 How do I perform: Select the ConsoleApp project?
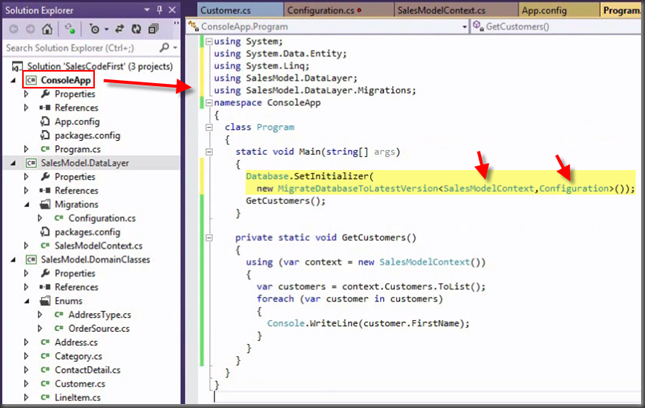(65, 80)
